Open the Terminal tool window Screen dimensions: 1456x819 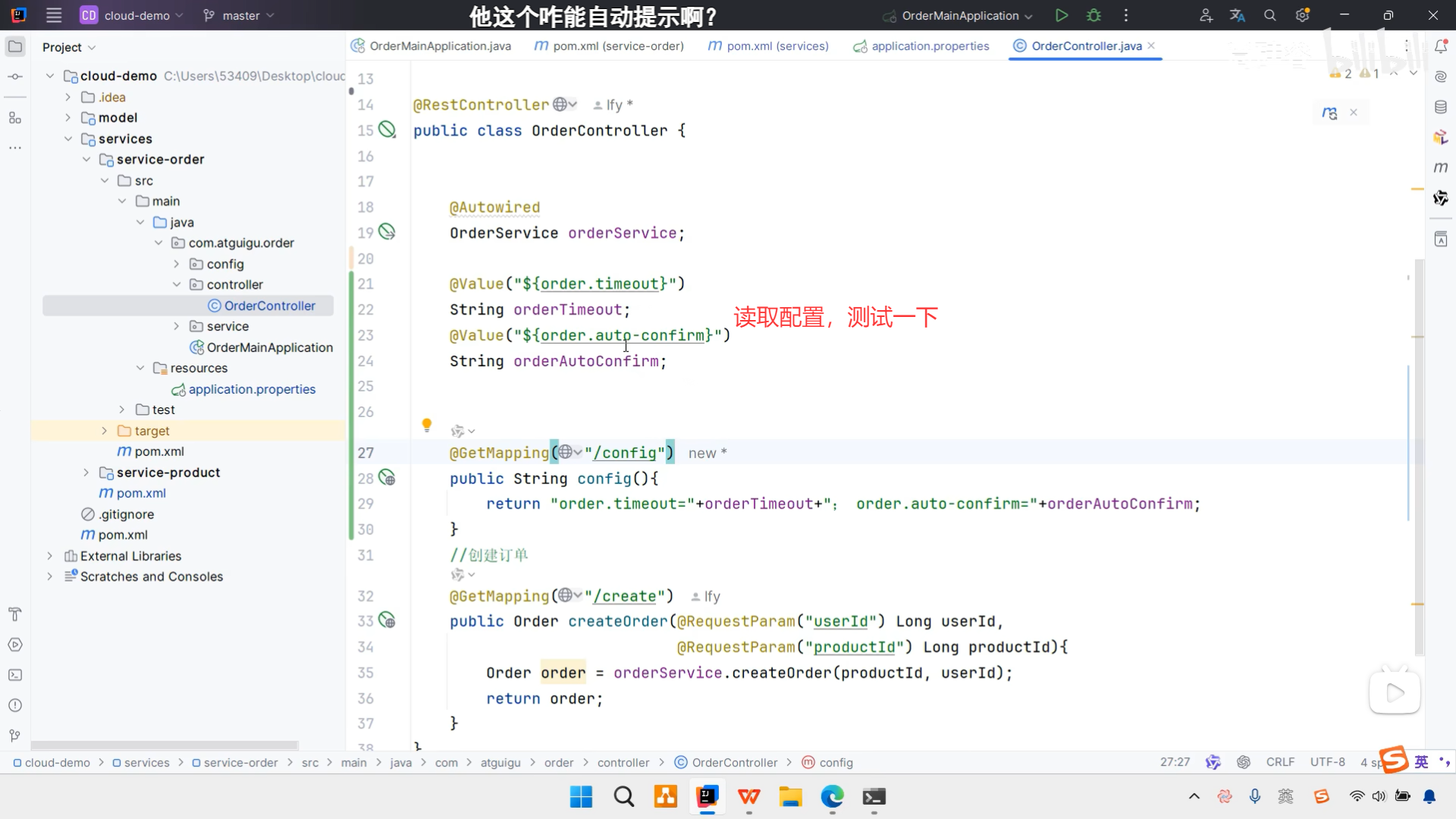click(14, 675)
